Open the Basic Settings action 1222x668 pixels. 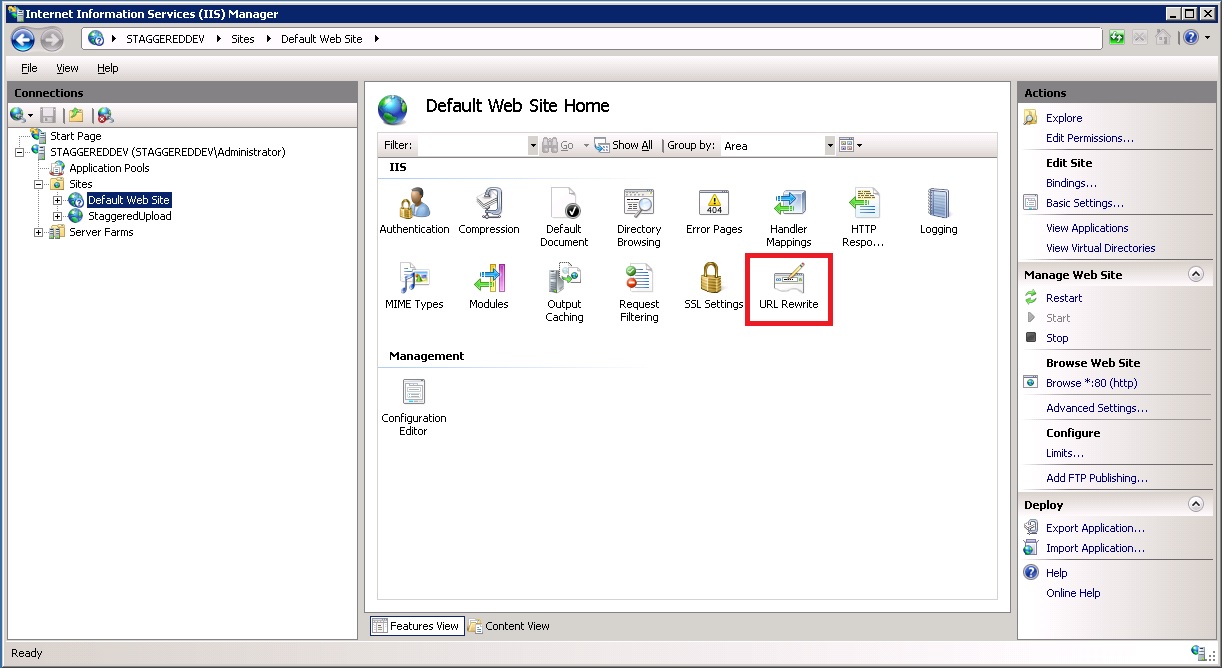tap(1085, 203)
